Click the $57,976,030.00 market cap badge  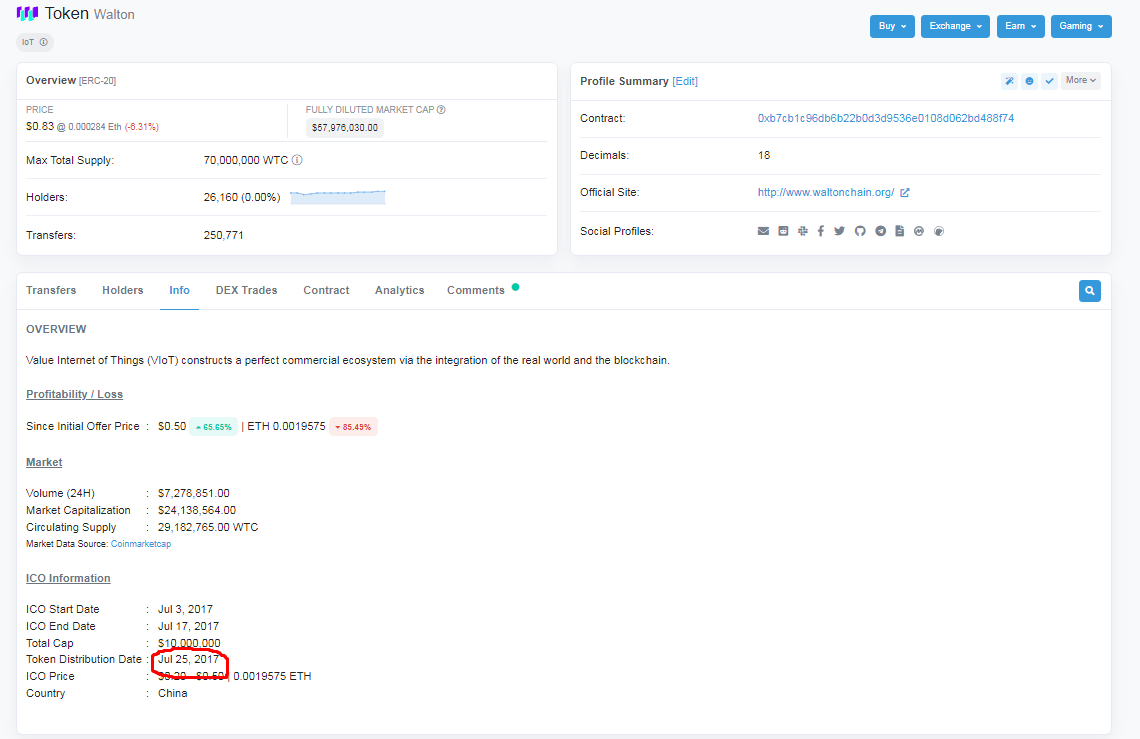pos(345,128)
